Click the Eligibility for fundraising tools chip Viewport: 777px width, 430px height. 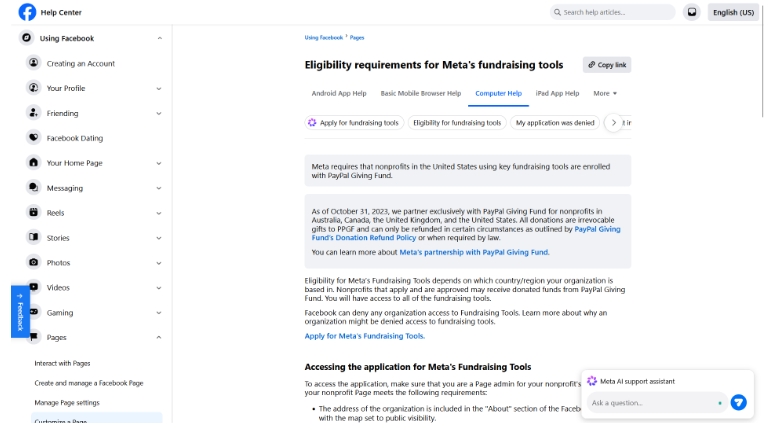point(457,122)
